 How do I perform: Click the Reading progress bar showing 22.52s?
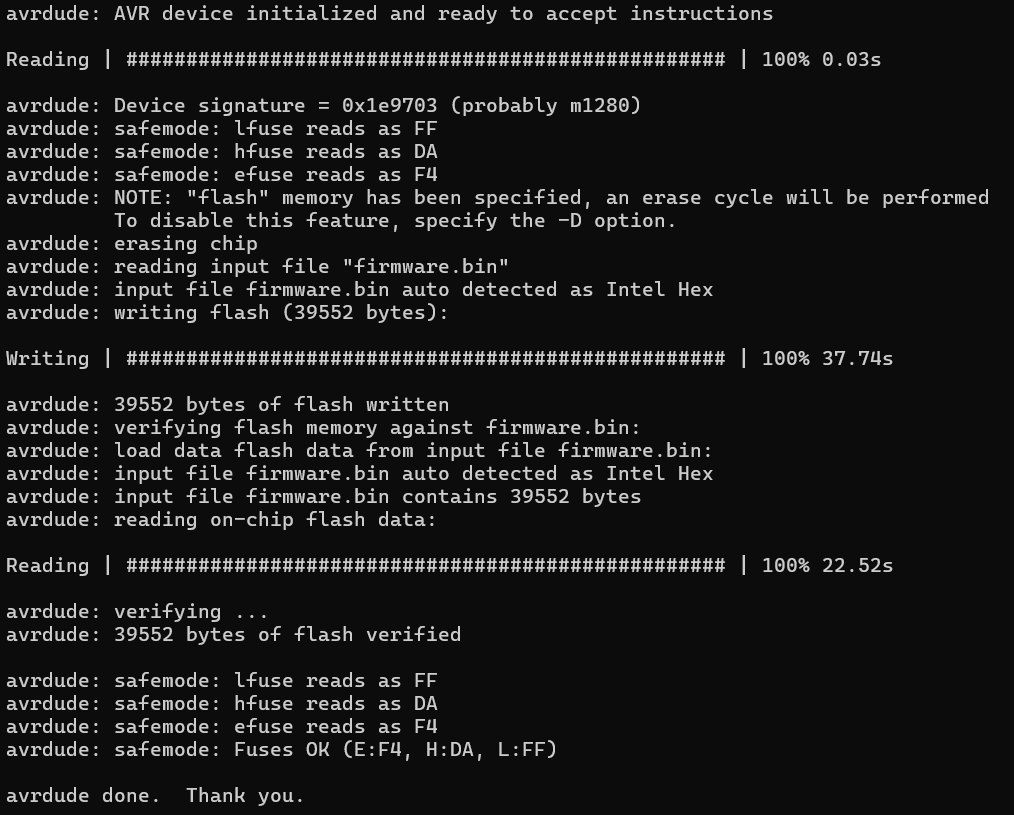(425, 566)
